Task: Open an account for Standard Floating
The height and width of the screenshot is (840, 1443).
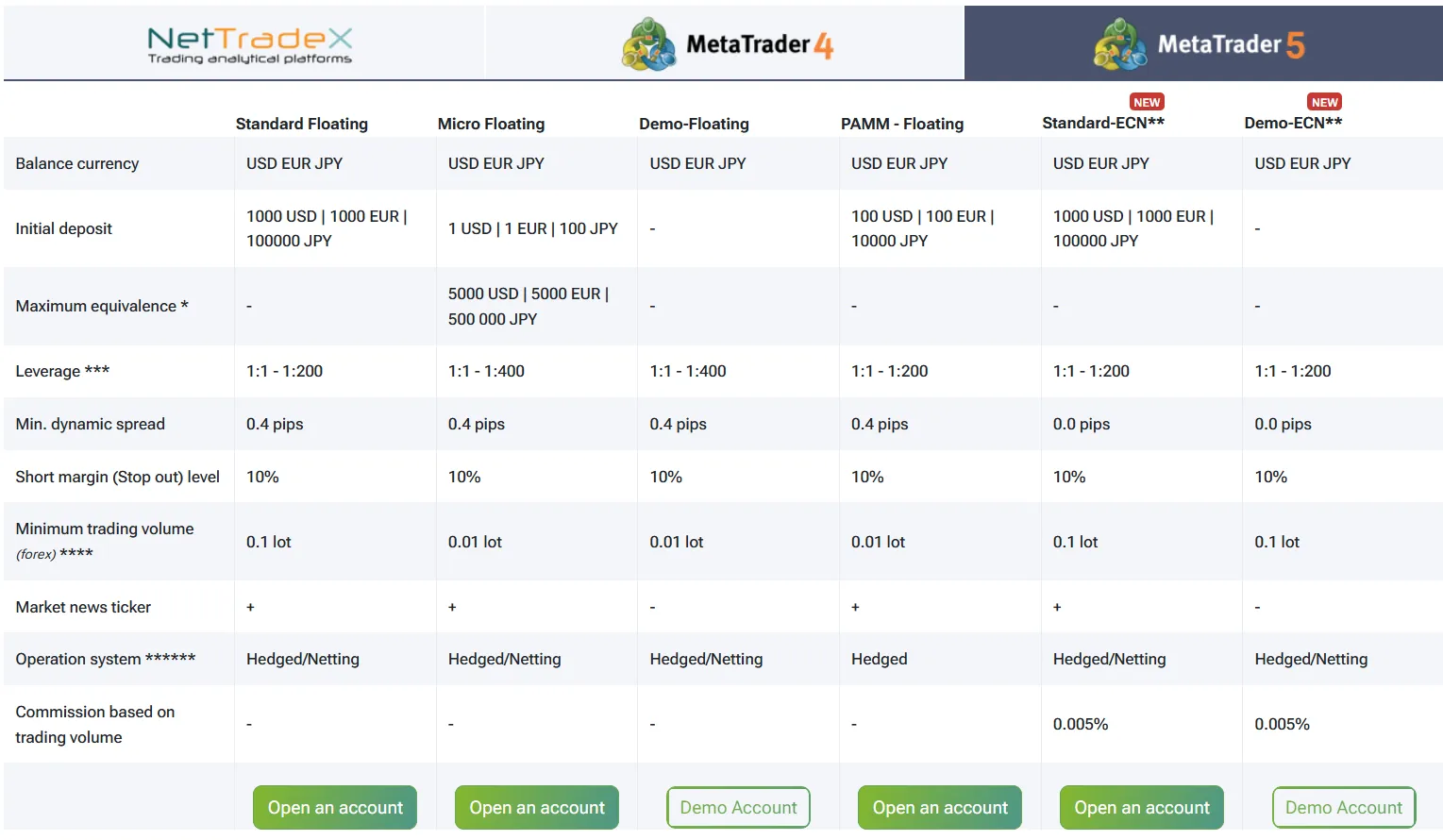Action: [335, 808]
